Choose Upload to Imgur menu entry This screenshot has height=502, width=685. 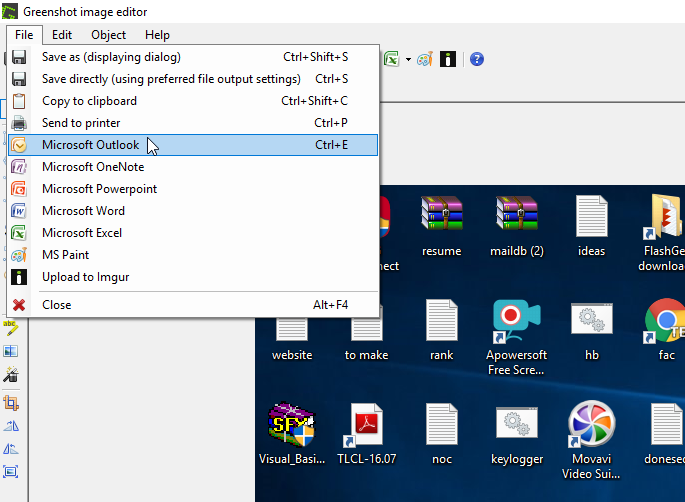[193, 277]
